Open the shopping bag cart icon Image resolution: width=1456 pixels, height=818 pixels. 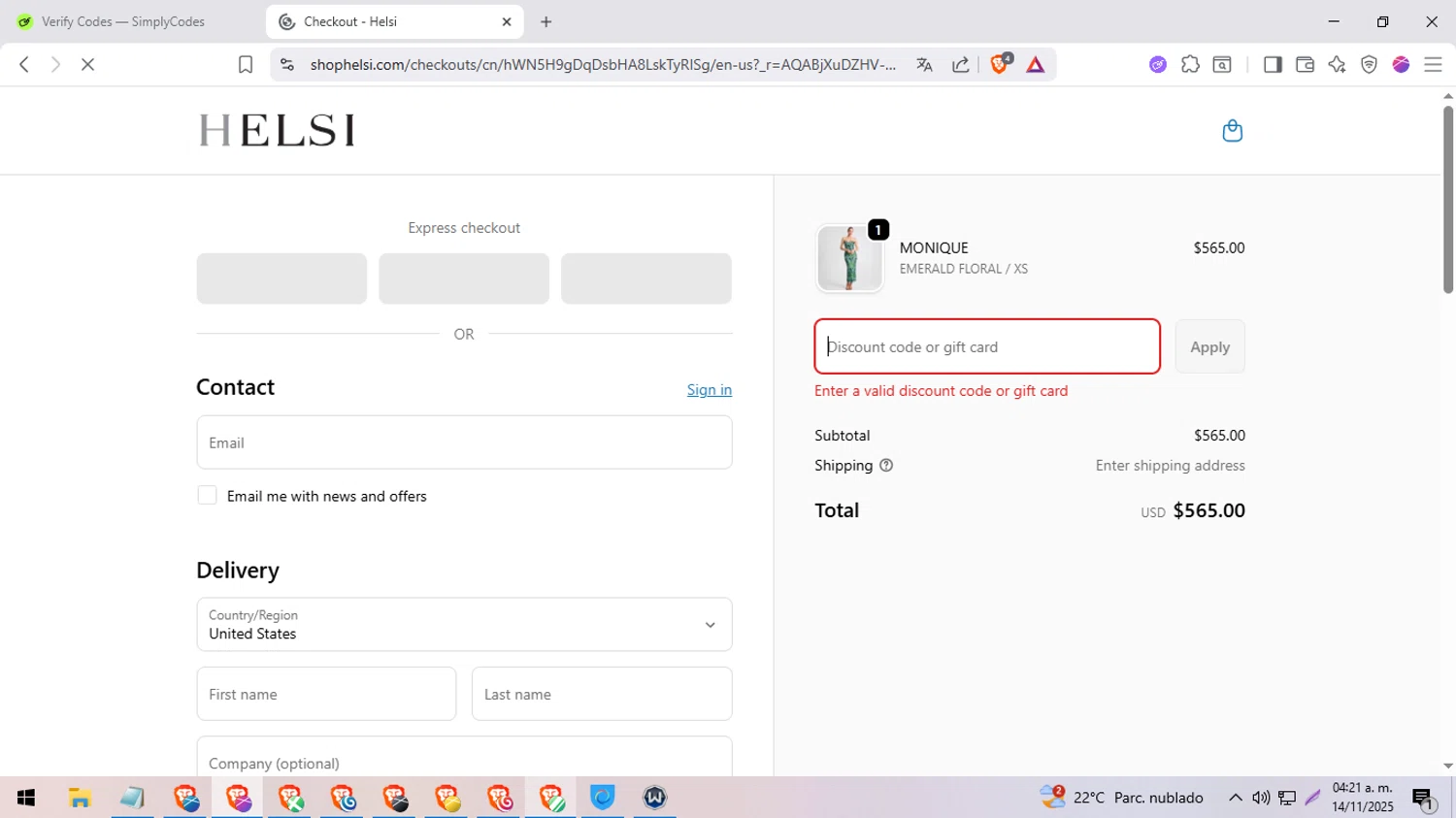pos(1232,131)
